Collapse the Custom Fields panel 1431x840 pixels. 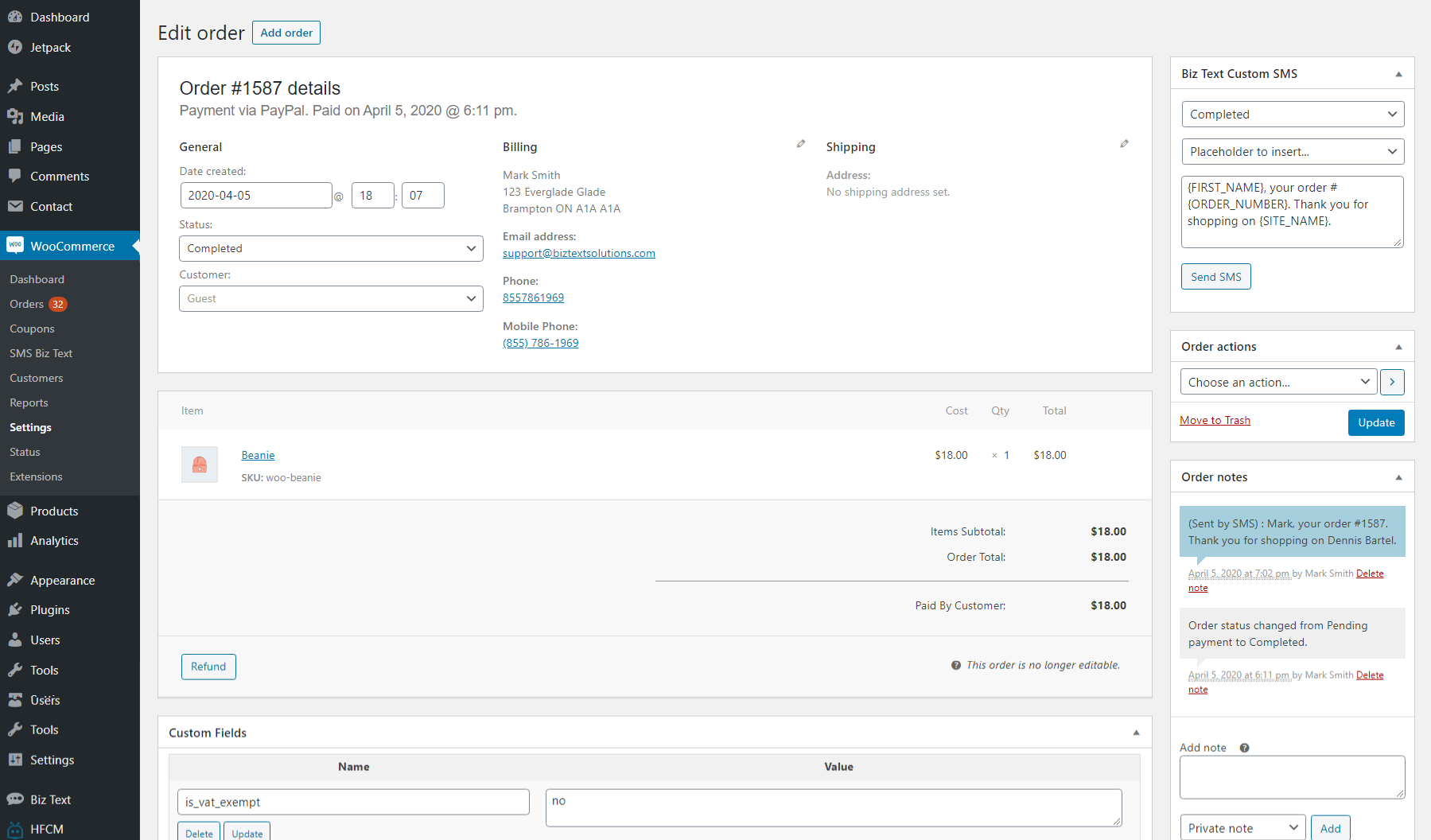pyautogui.click(x=1136, y=733)
